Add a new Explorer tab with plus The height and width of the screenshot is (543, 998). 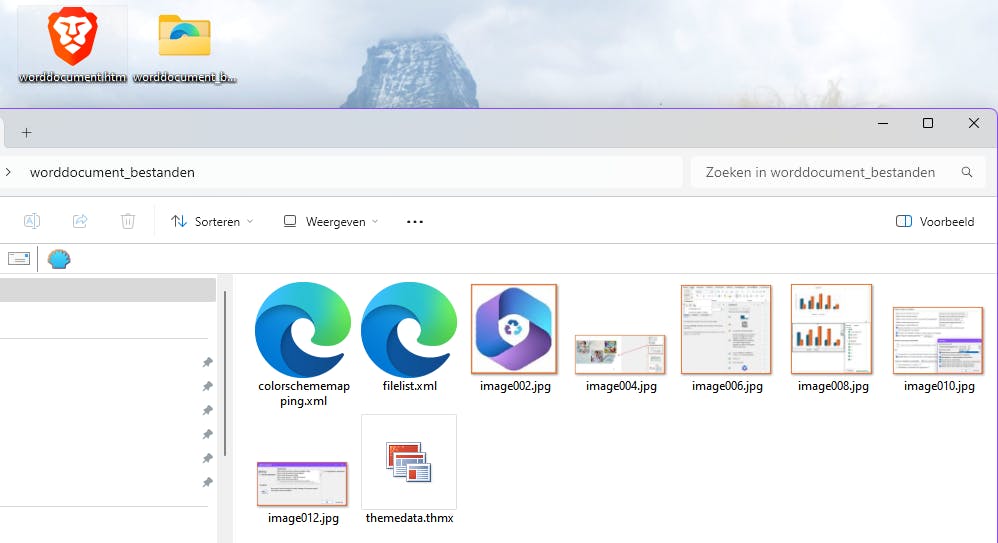26,132
